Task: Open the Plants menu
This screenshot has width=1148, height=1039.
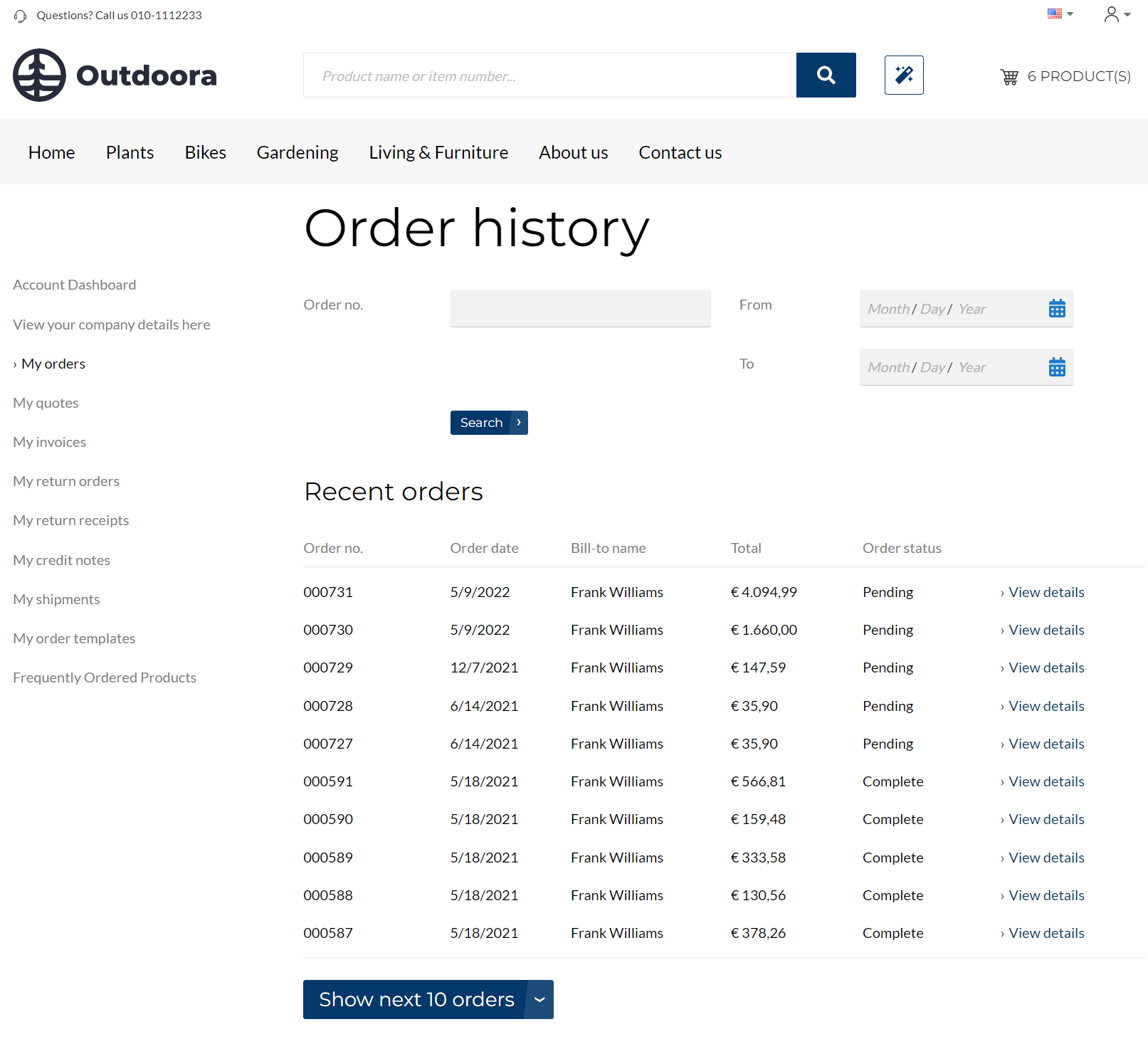Action: [130, 152]
